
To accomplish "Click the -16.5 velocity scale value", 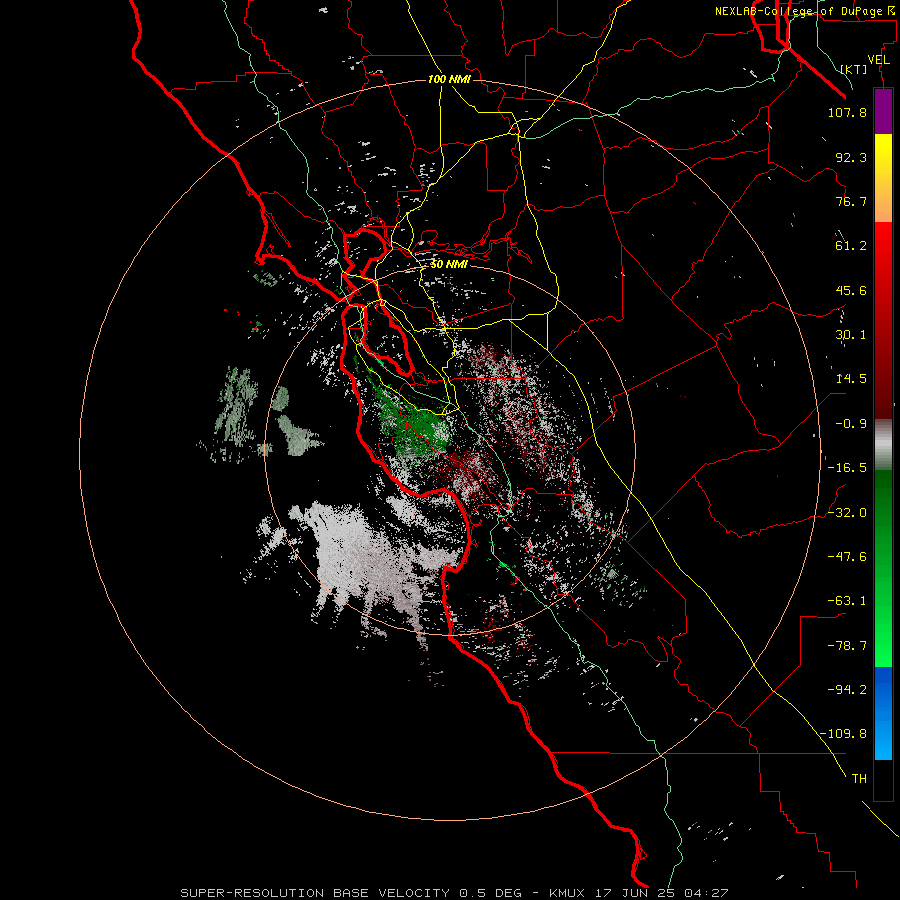I will coord(847,468).
